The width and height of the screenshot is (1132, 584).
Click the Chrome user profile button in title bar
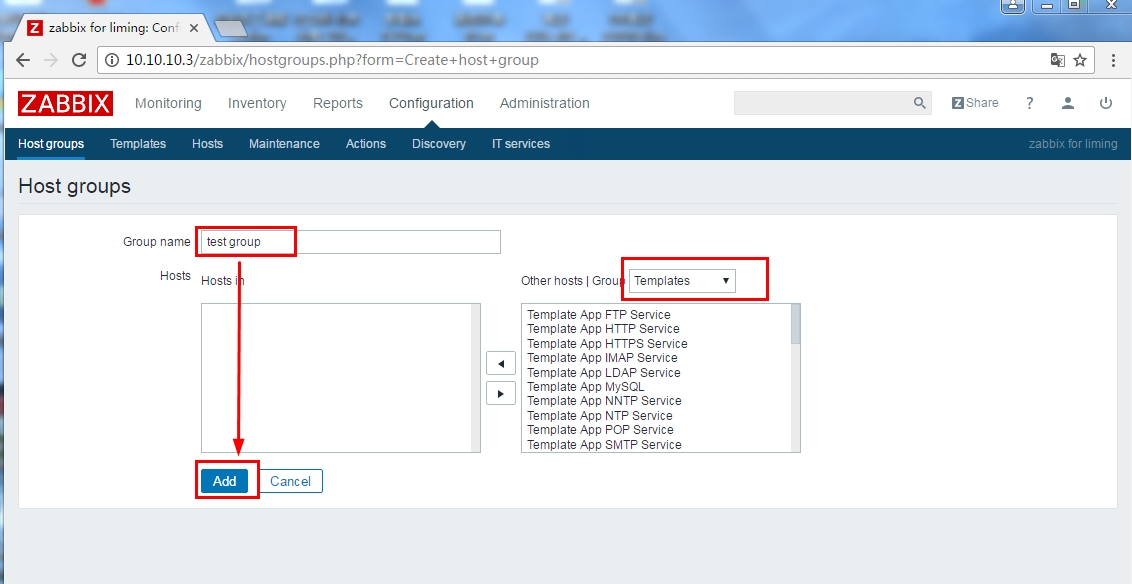[x=1013, y=5]
